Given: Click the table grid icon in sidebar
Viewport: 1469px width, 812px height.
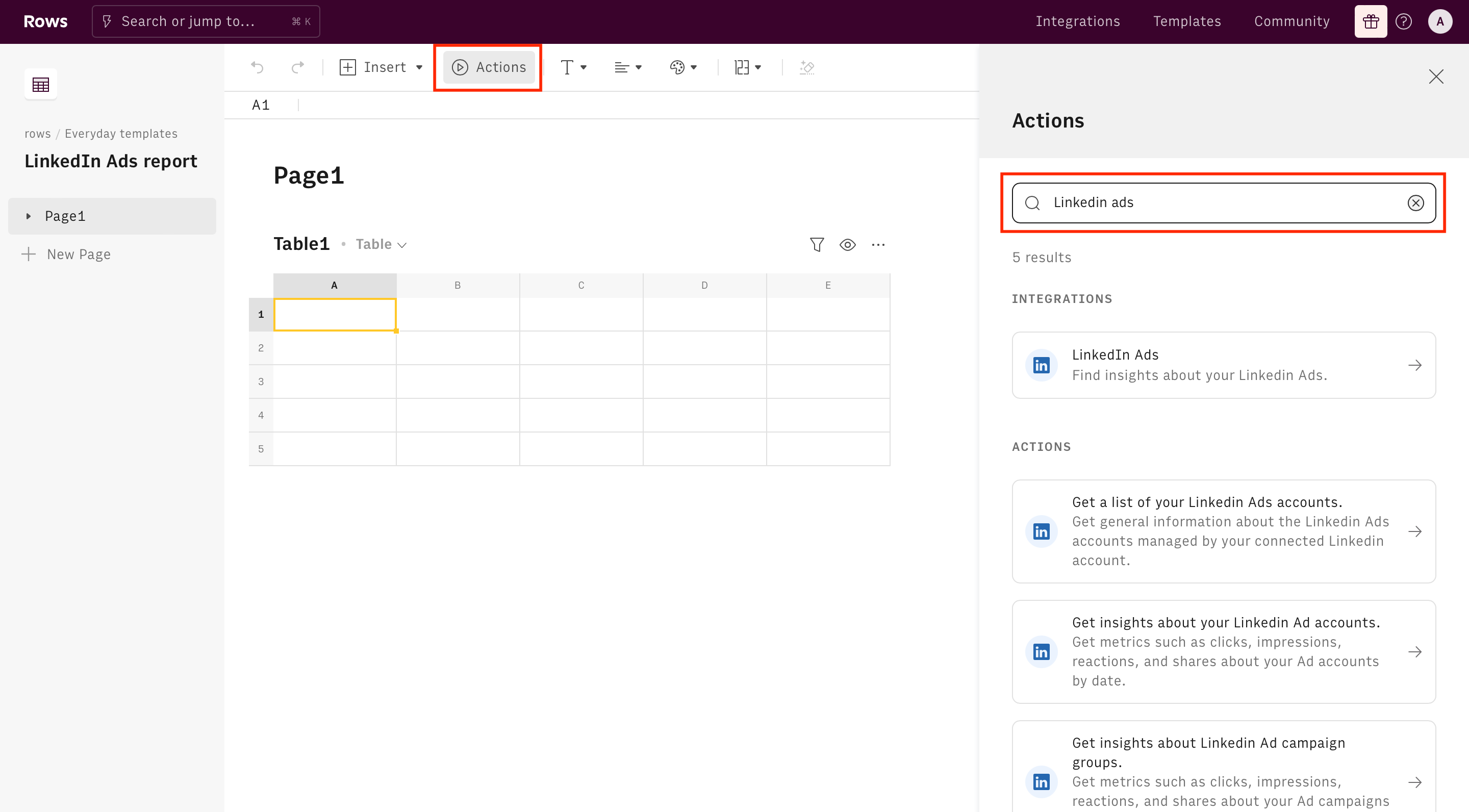Looking at the screenshot, I should [x=40, y=85].
